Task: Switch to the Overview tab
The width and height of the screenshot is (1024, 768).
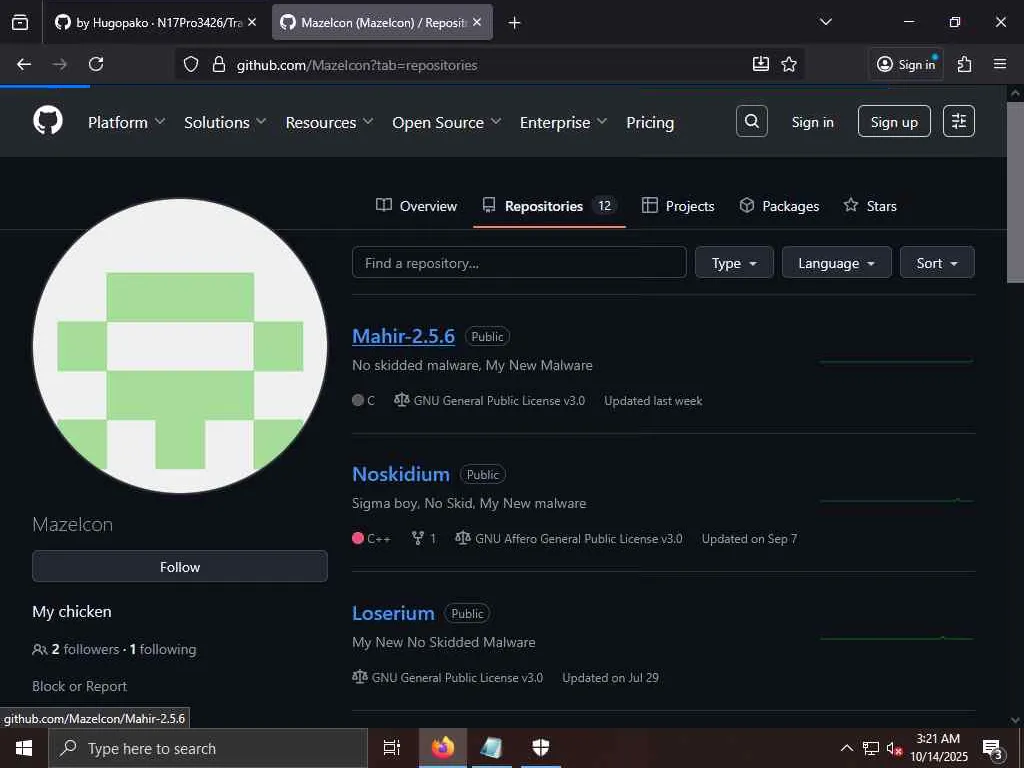Action: [417, 206]
